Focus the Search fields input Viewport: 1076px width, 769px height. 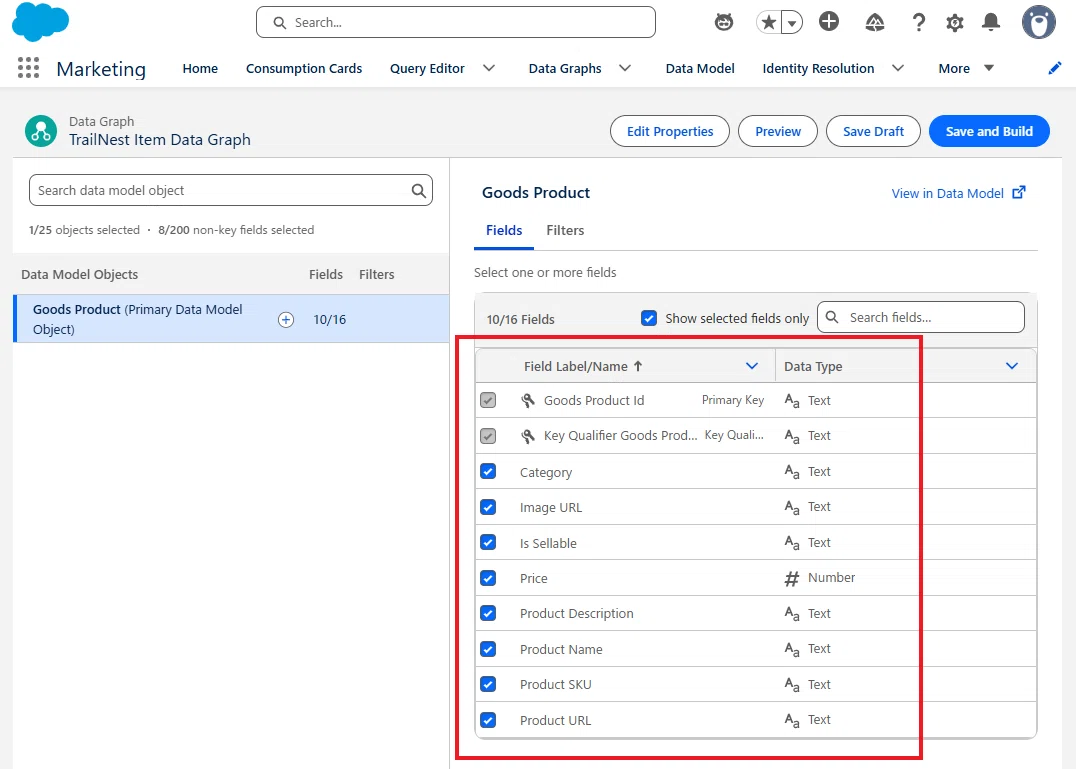point(920,318)
